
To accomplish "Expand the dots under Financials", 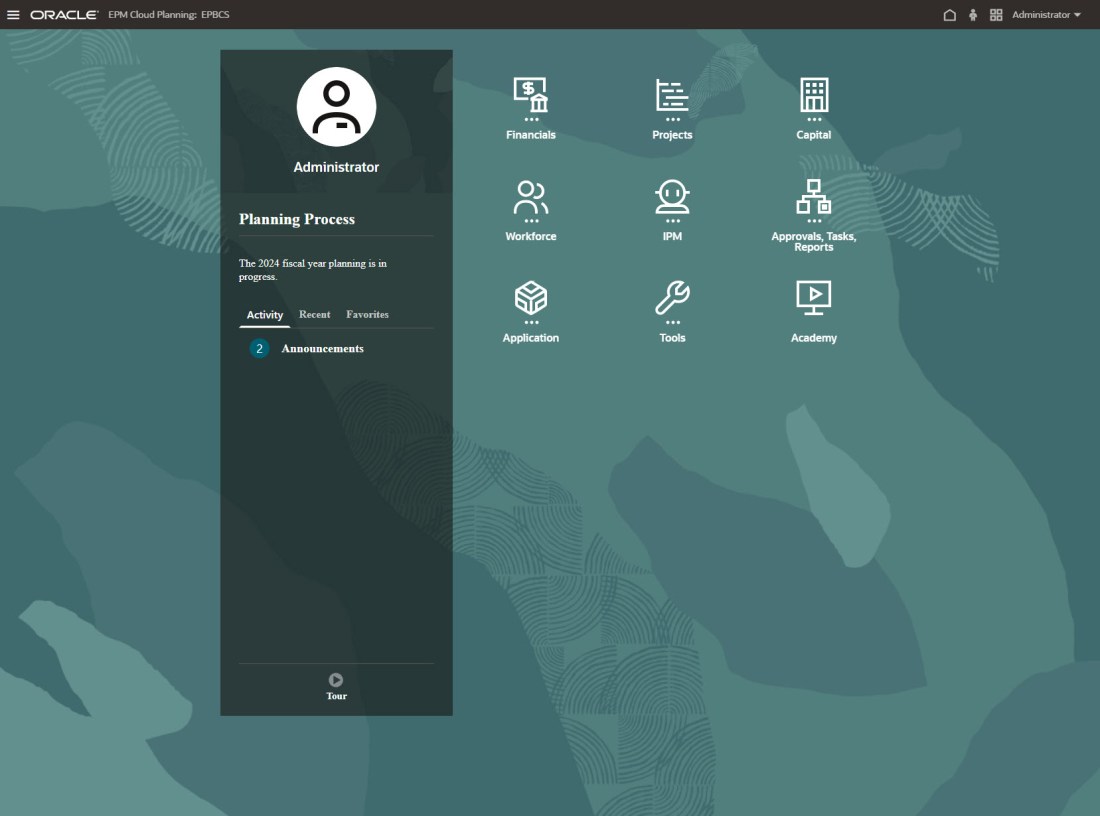I will click(x=531, y=120).
